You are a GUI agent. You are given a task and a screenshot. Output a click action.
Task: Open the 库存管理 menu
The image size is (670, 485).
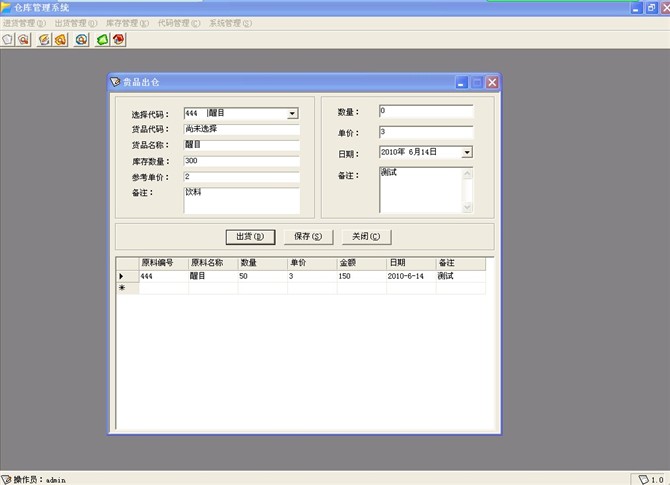click(x=127, y=23)
